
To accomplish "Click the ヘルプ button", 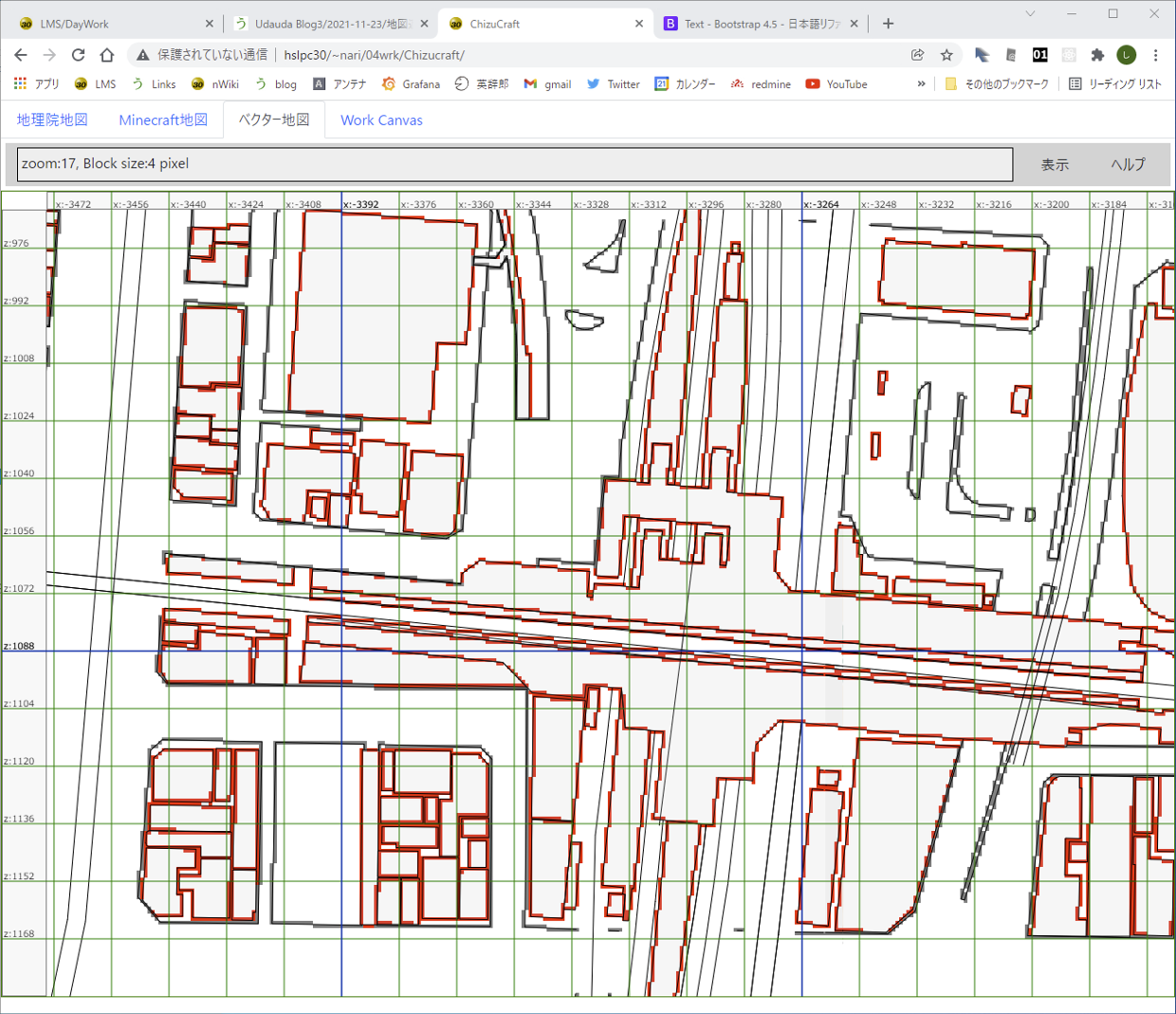I will point(1128,165).
